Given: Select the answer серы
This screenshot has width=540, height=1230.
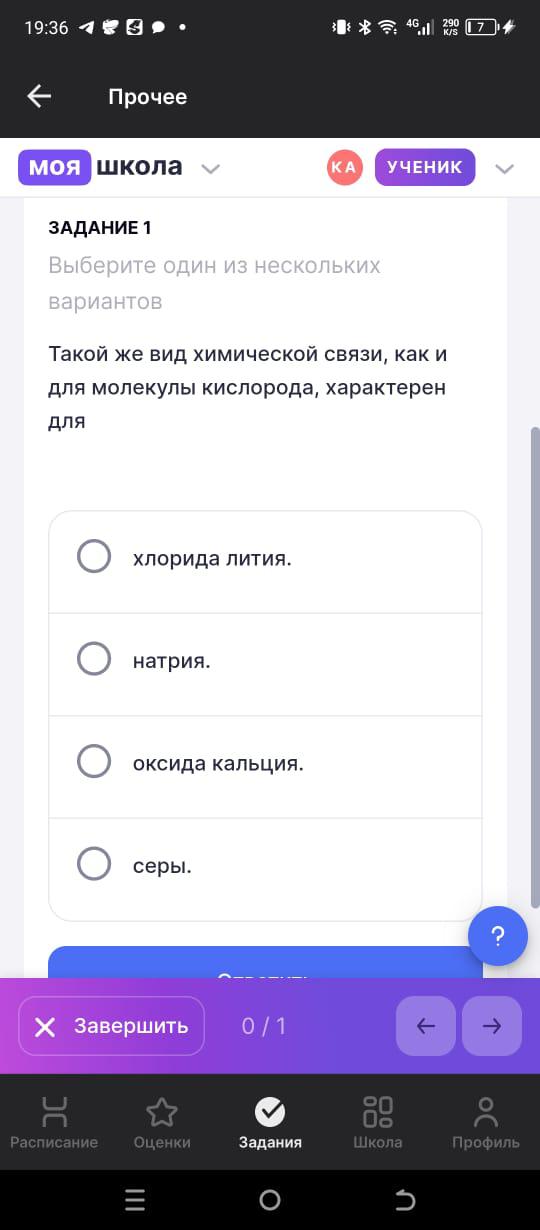Looking at the screenshot, I should [x=265, y=866].
